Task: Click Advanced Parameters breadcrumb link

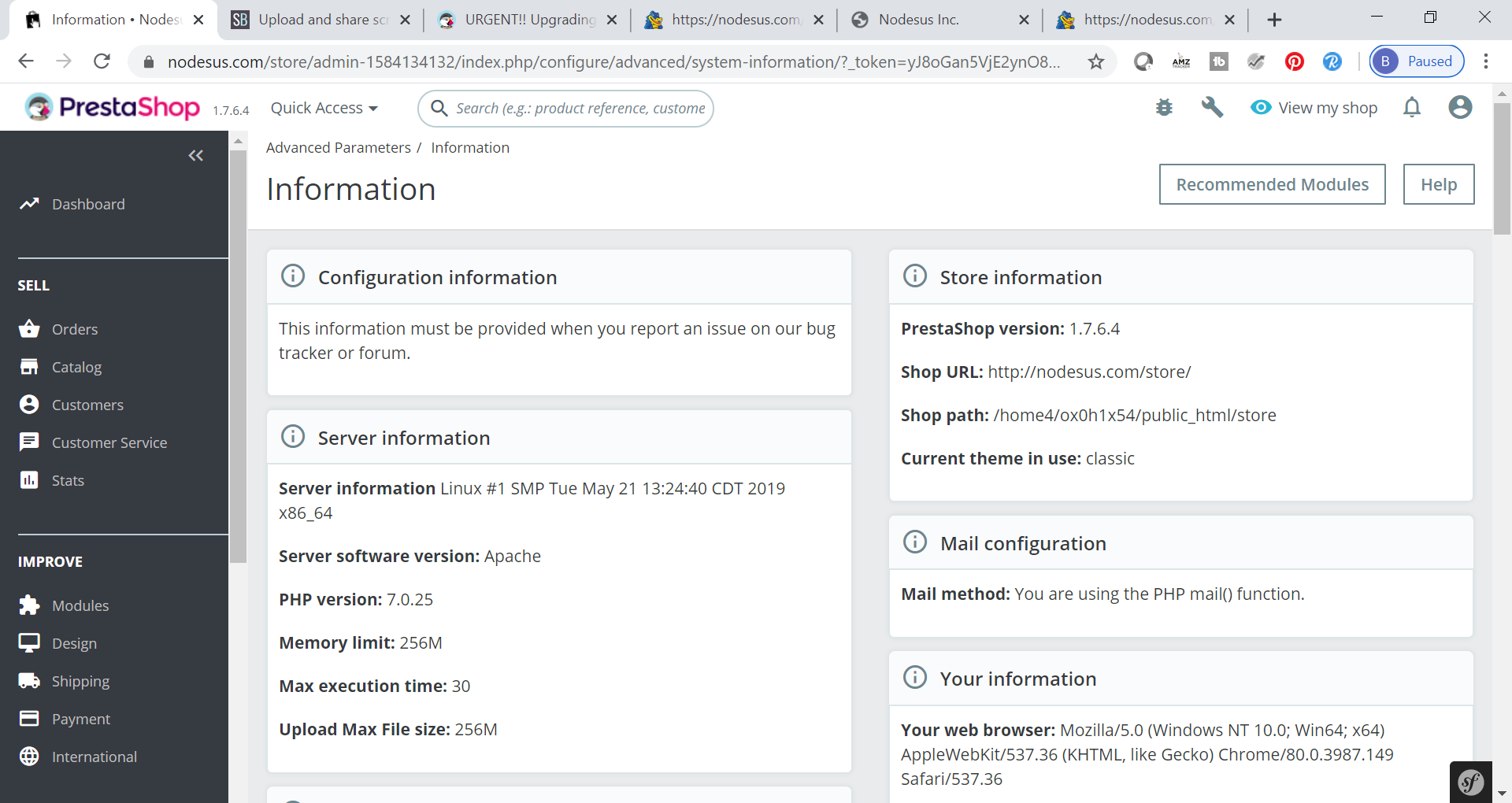Action: click(x=338, y=147)
